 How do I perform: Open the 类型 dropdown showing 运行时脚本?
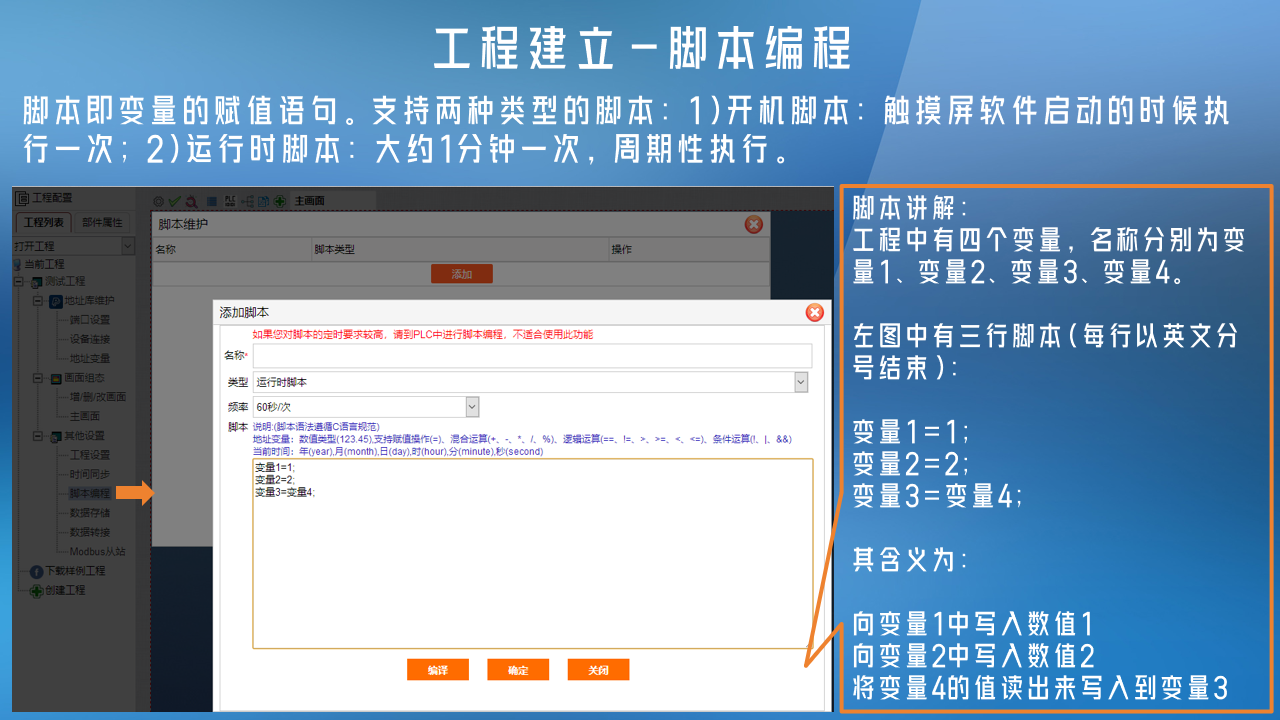800,382
